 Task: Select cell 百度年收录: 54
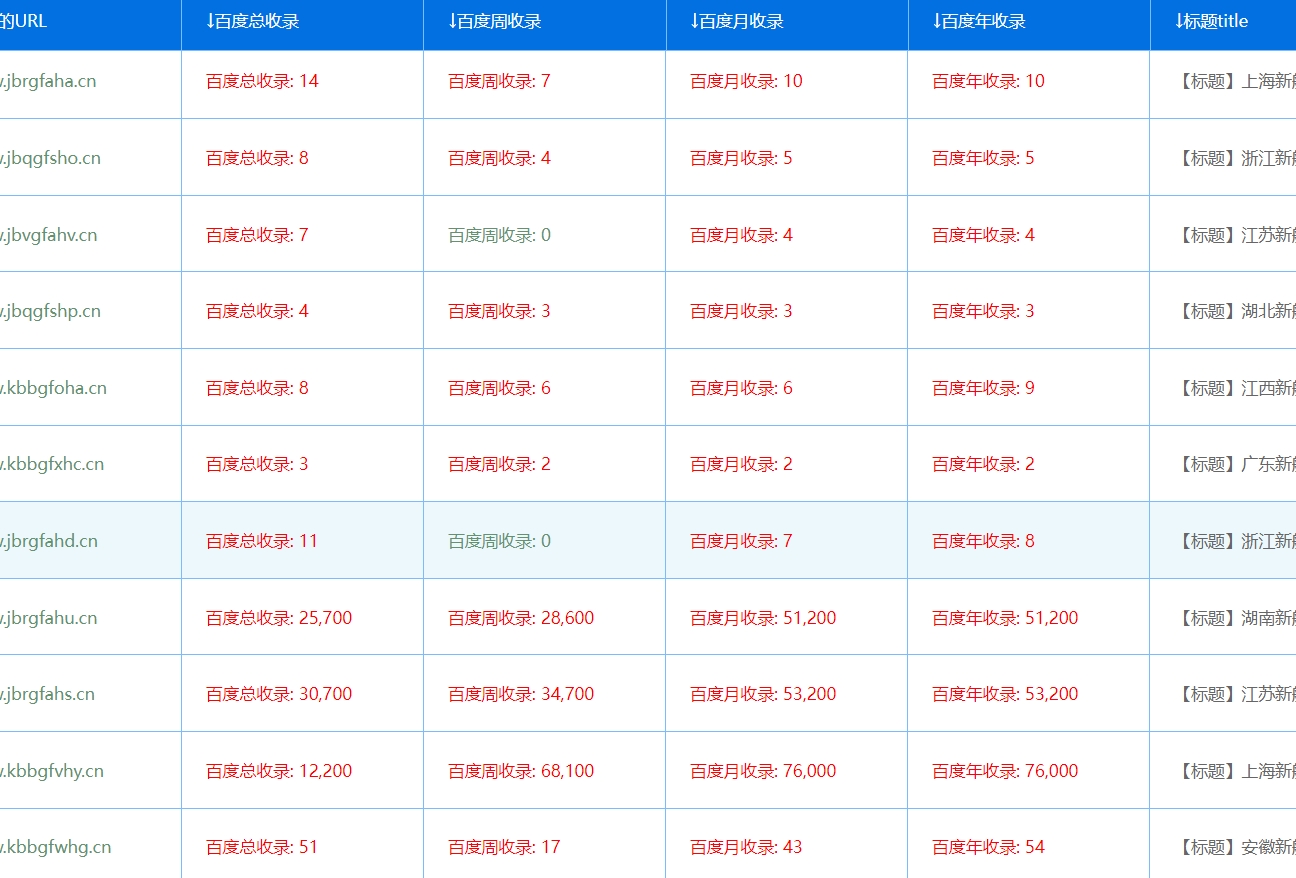point(988,847)
